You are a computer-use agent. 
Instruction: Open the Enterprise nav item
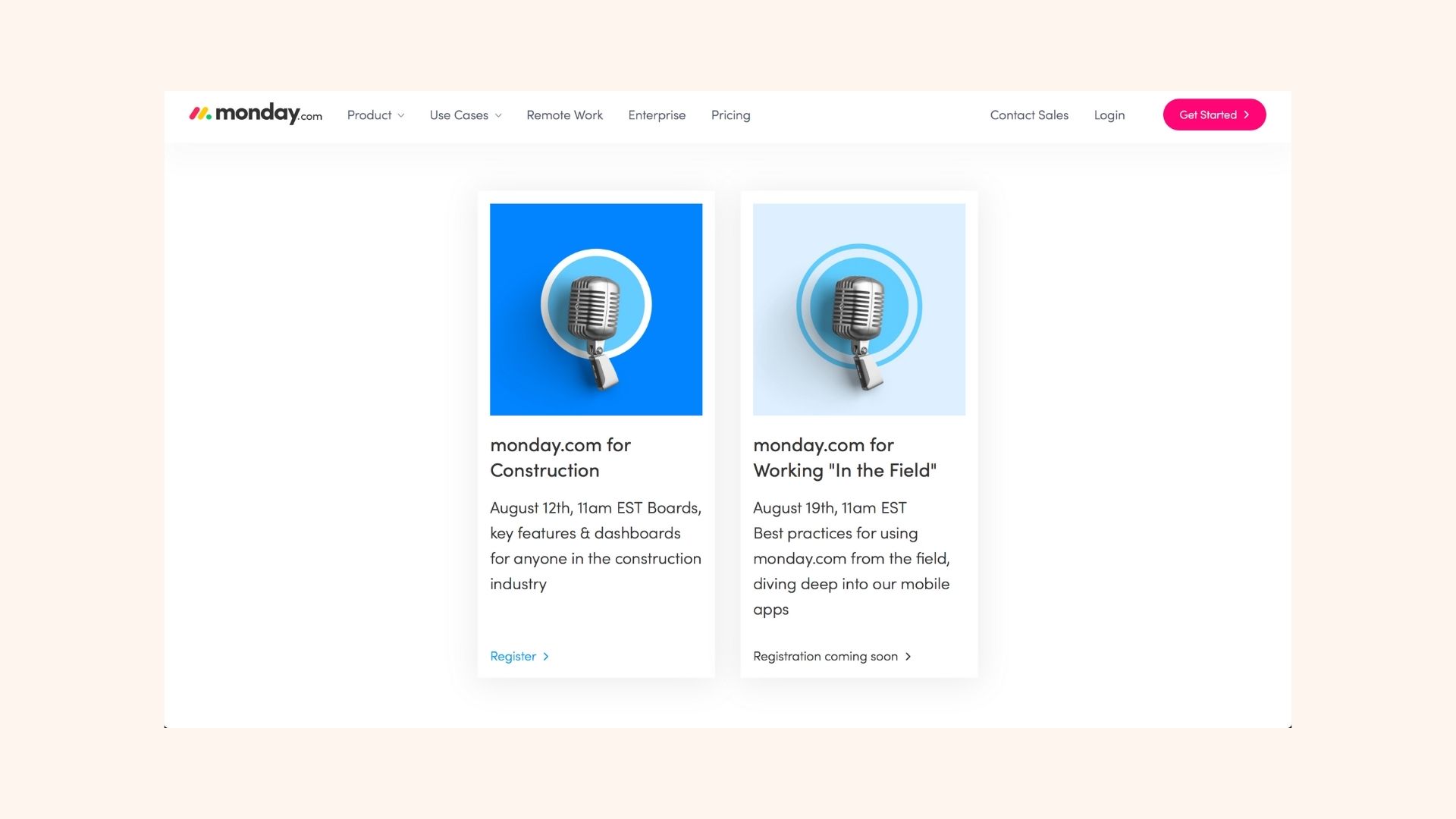click(657, 115)
